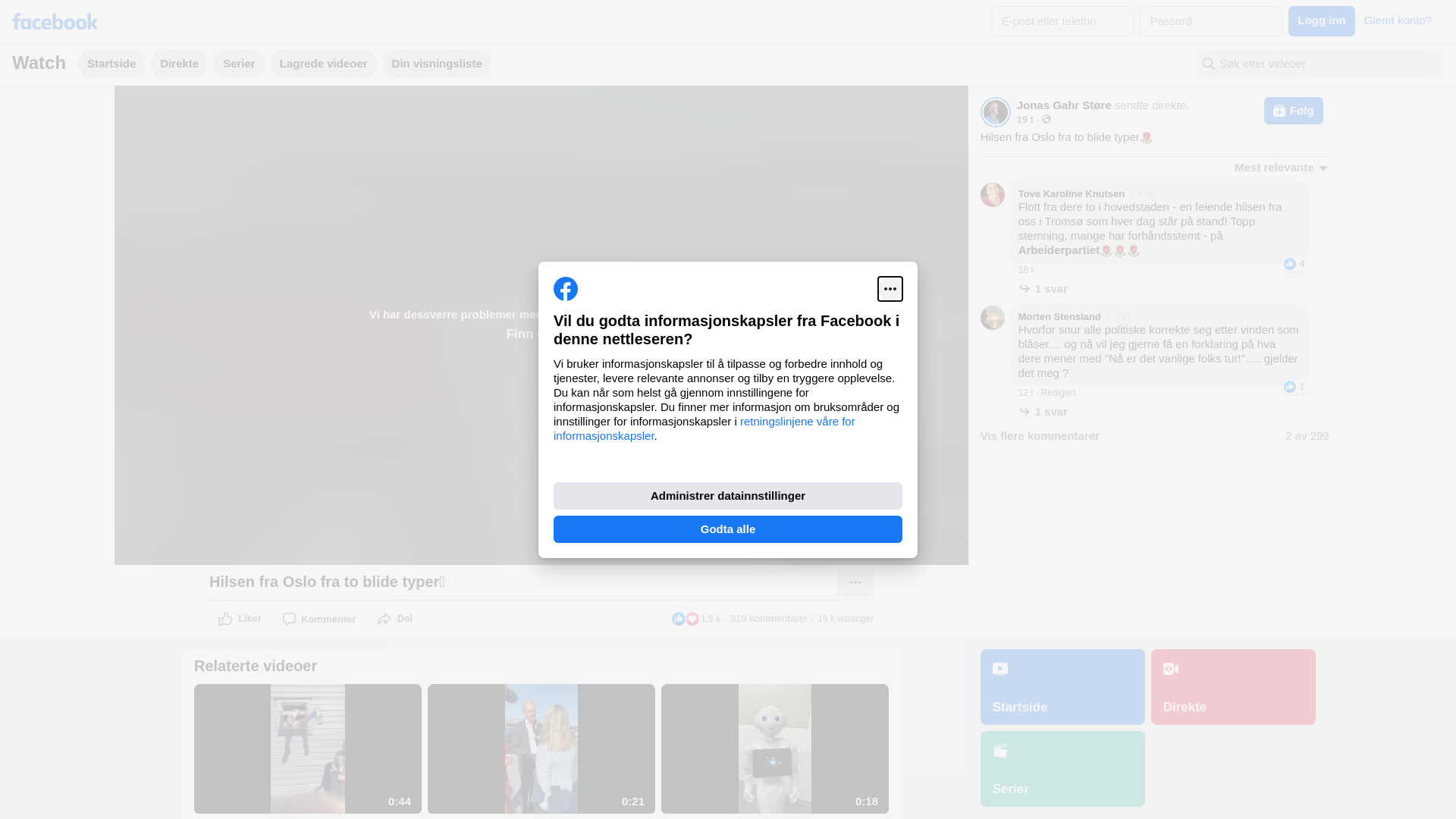Select Direkte tab in Watch navigation
This screenshot has width=1456, height=819.
(179, 64)
